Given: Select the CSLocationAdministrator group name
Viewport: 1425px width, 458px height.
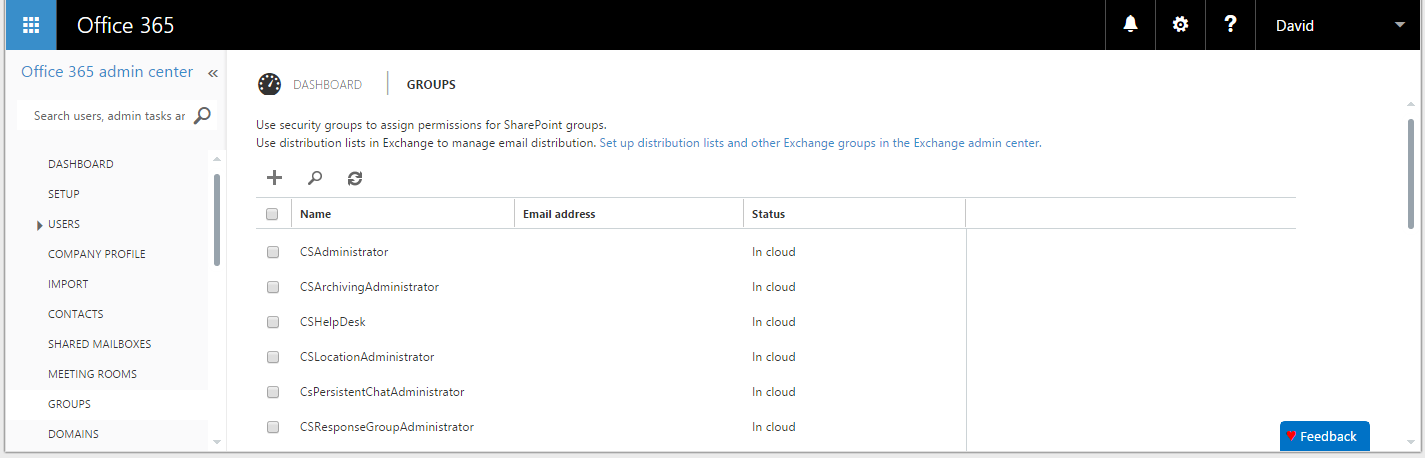Looking at the screenshot, I should pos(367,357).
